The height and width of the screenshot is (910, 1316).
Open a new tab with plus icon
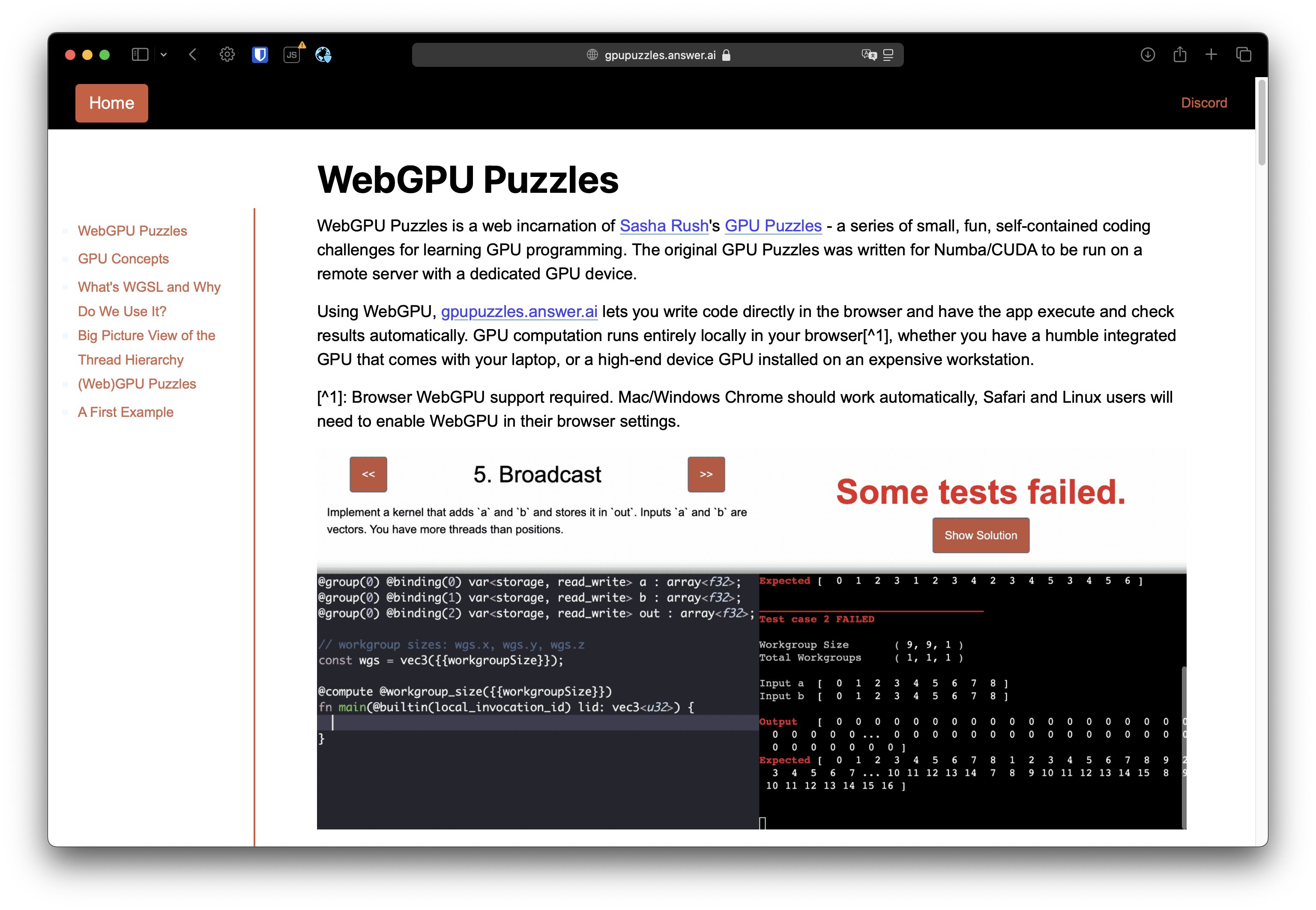pyautogui.click(x=1211, y=55)
